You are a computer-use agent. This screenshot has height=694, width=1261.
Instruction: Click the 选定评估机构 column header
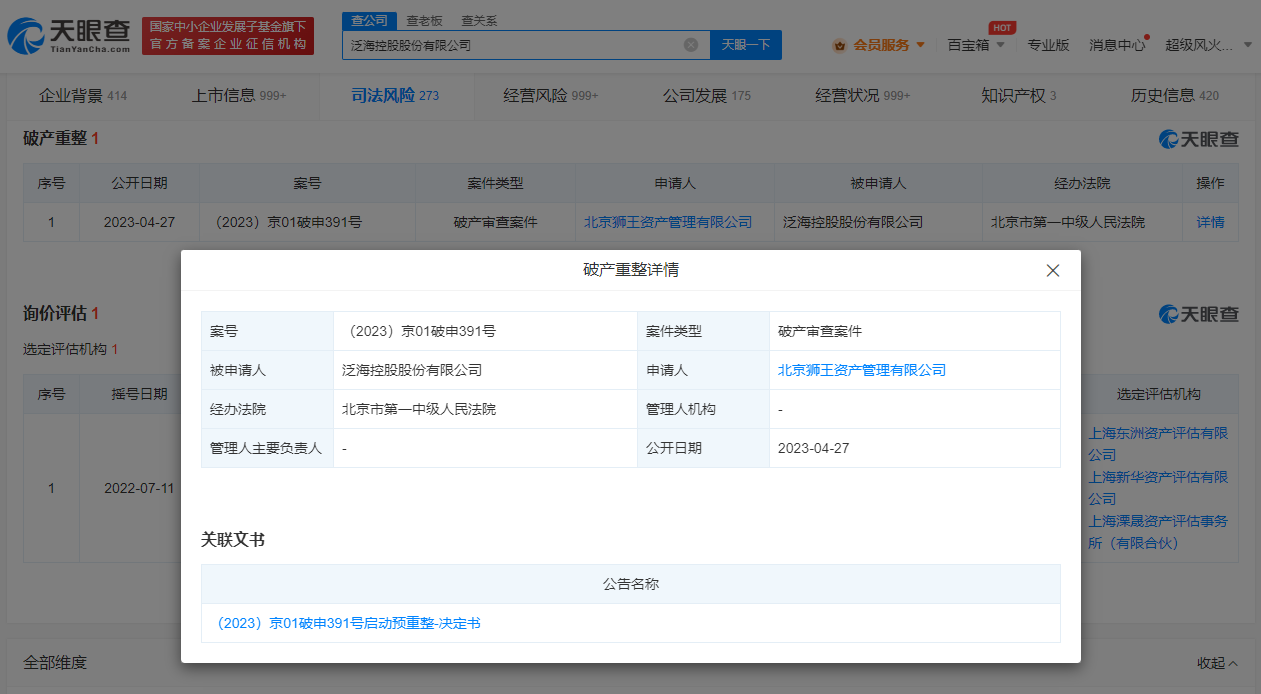[1158, 394]
